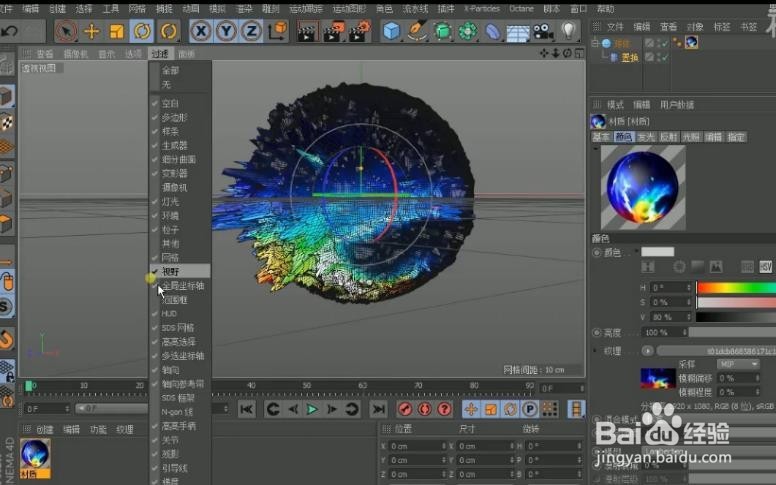Open the 面板 viewport menu

point(186,54)
